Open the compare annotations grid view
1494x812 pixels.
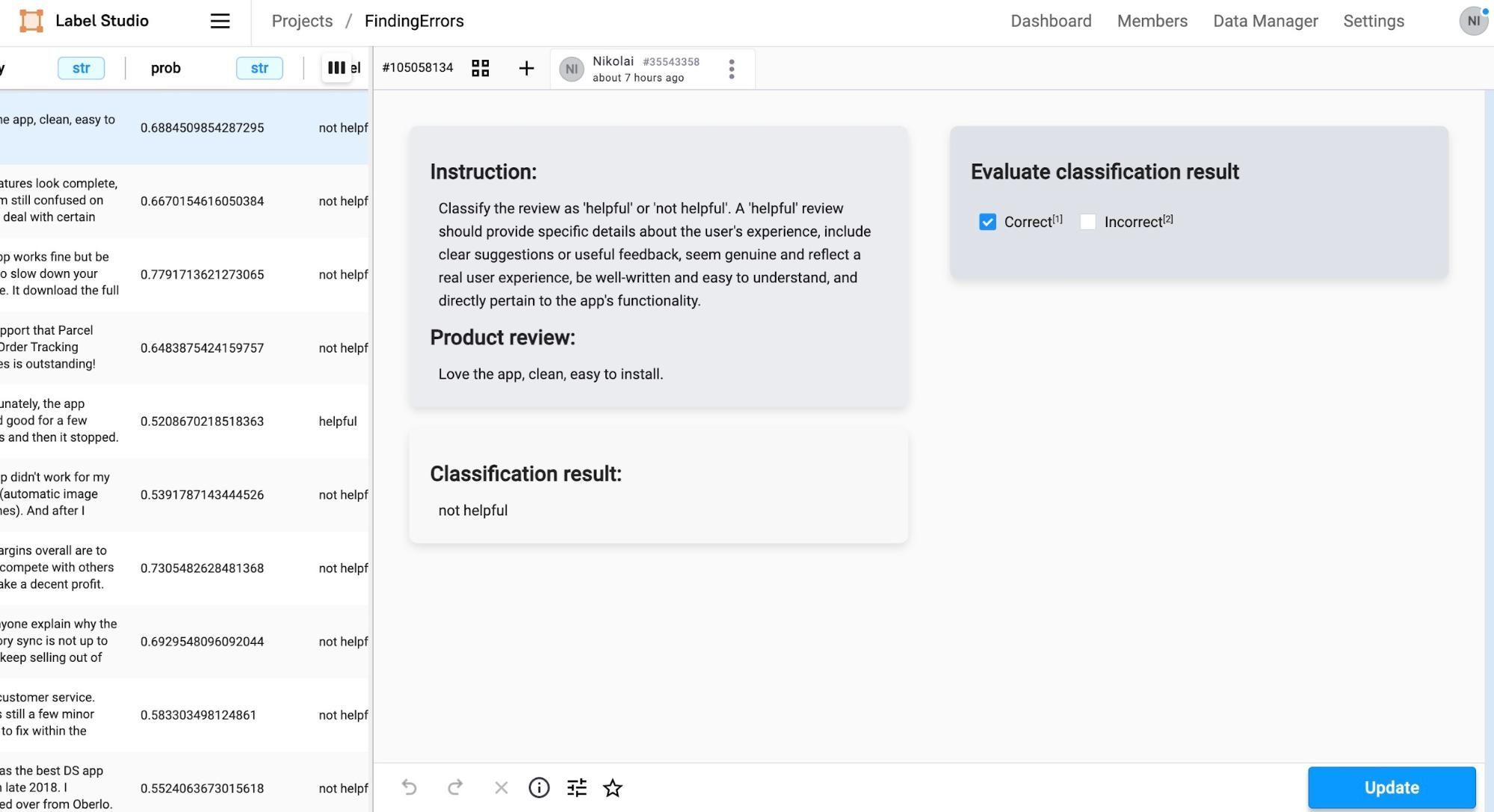point(481,68)
